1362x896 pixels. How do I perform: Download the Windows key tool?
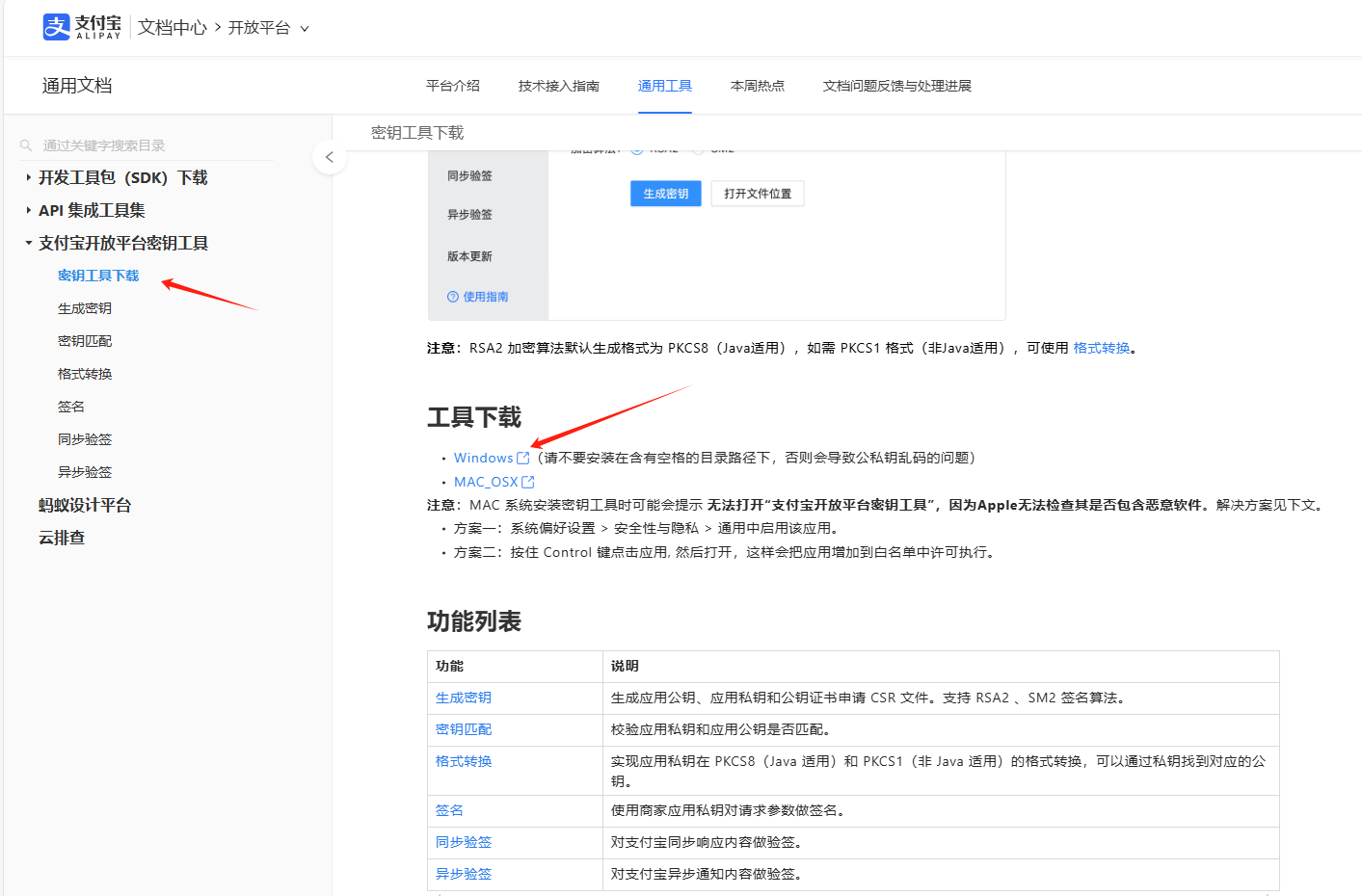click(484, 458)
